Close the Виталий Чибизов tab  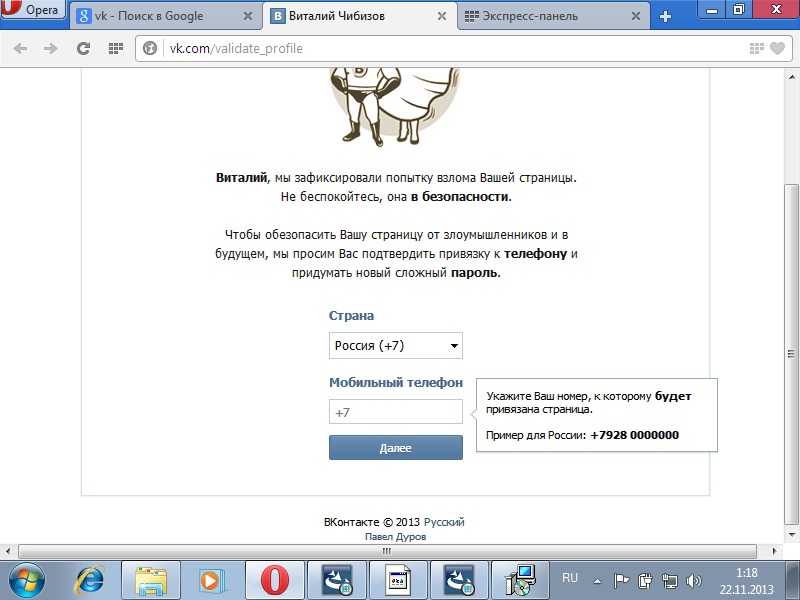point(442,16)
